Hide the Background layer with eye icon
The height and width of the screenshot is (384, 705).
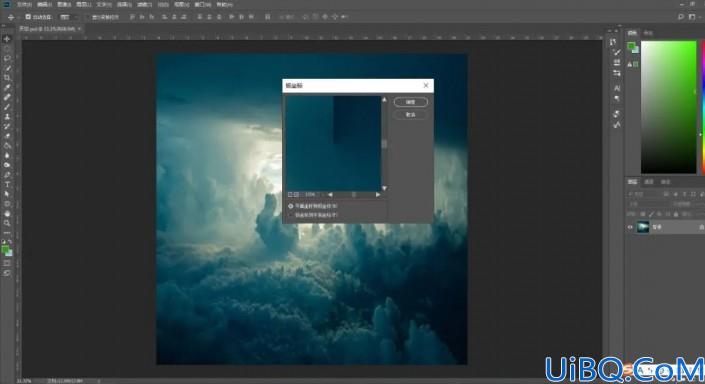tap(630, 228)
